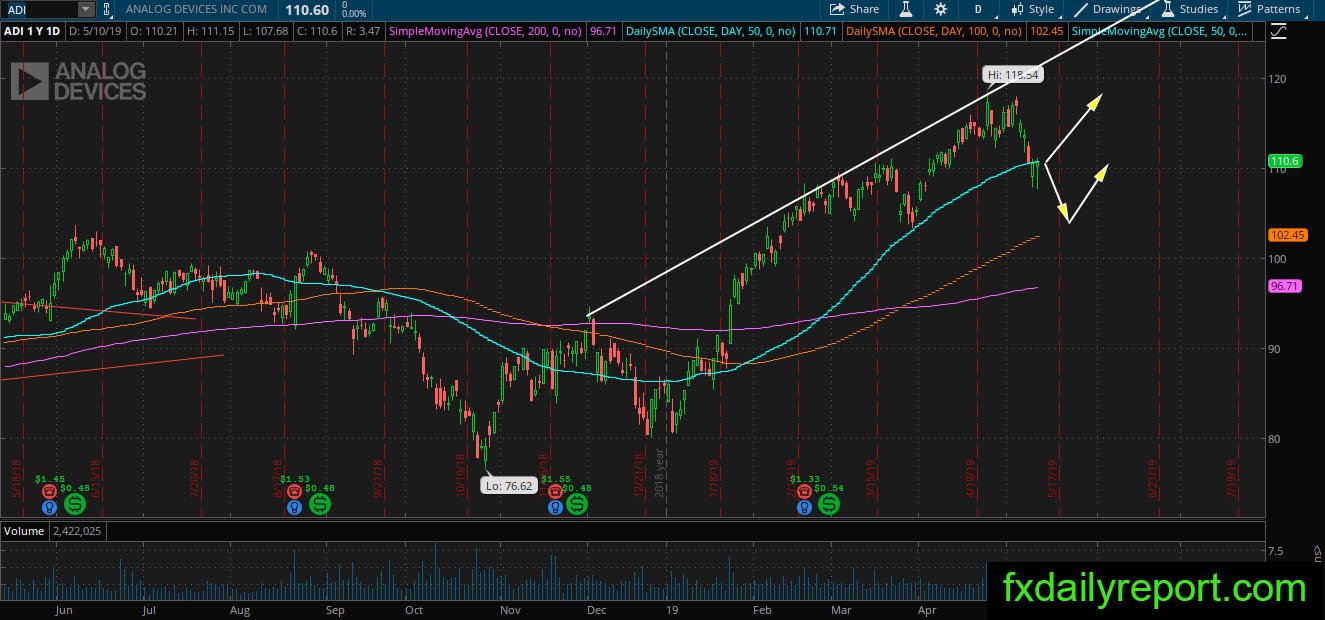Click the green dividend icon beside $1.55 earnings

[x=577, y=505]
